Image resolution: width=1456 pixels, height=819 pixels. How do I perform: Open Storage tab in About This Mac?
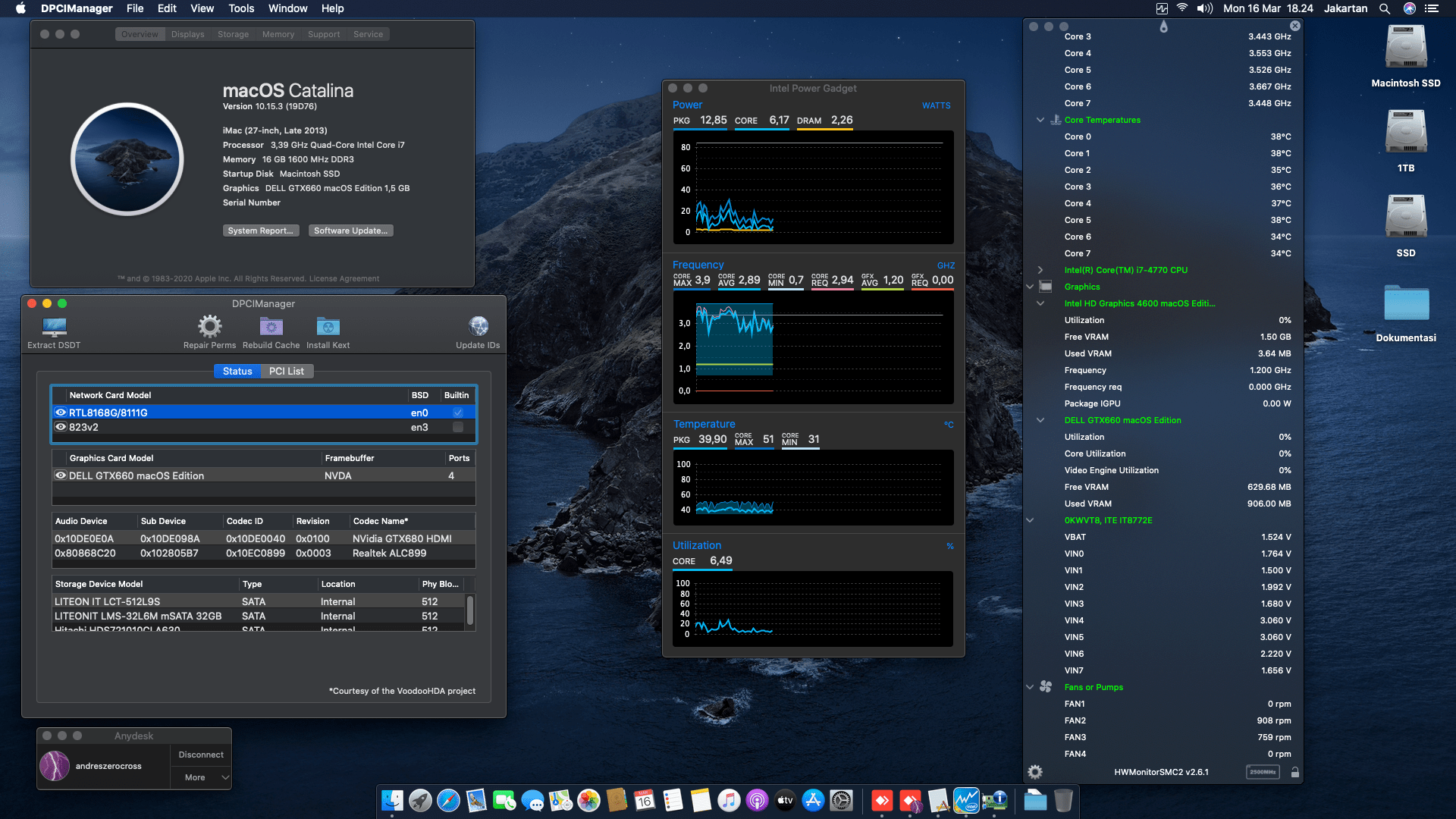[233, 34]
